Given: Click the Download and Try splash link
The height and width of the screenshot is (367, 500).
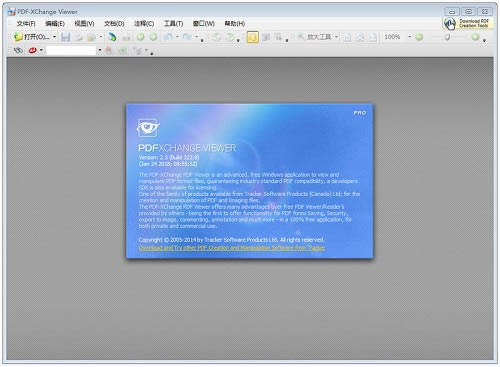Looking at the screenshot, I should coord(232,248).
